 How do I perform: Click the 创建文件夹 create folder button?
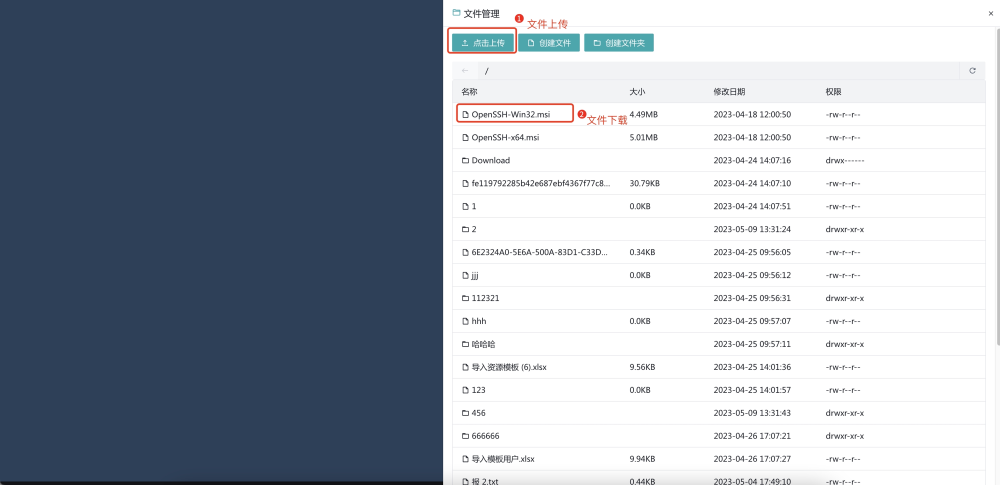point(619,43)
